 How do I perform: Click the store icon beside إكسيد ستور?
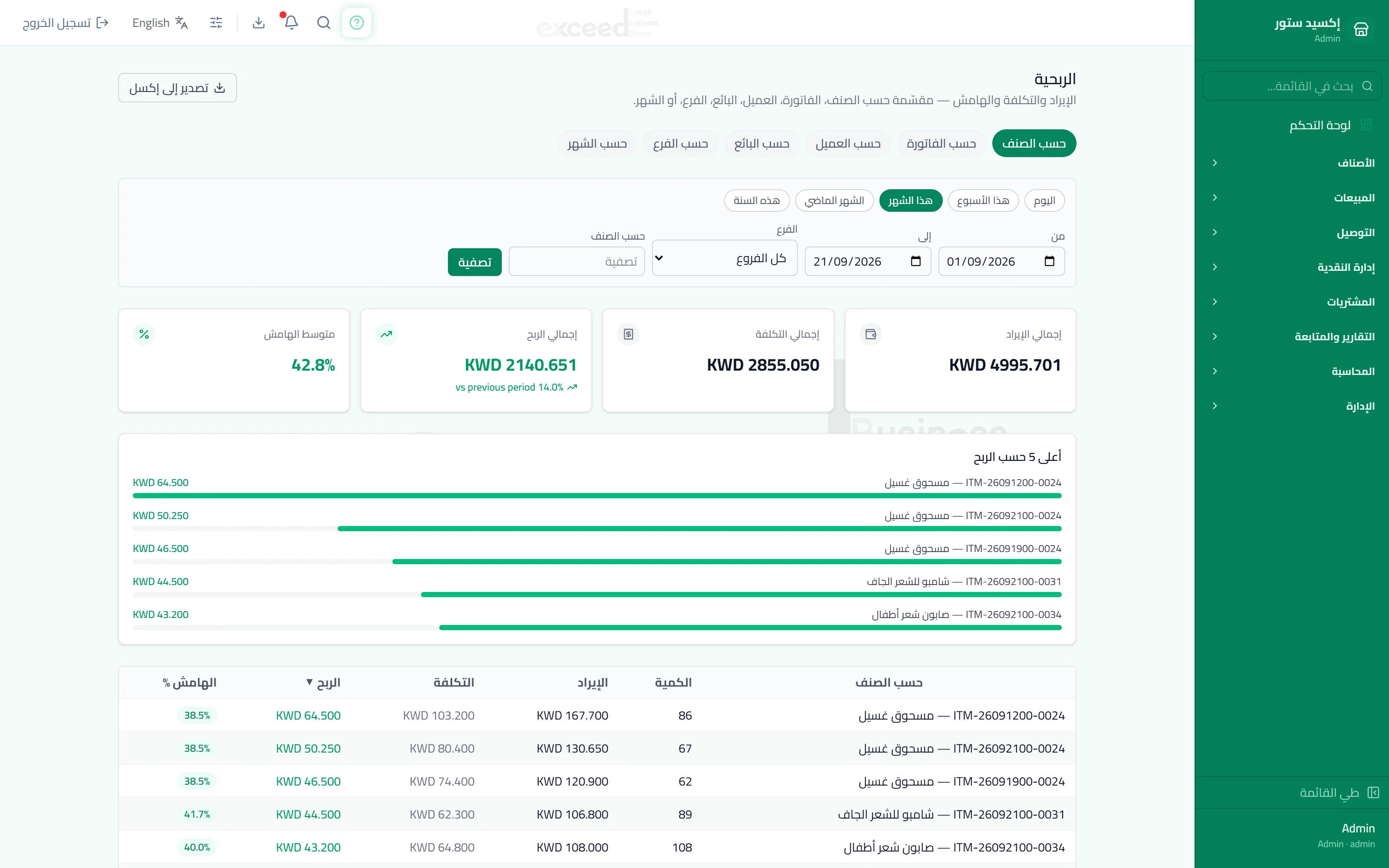[1361, 29]
